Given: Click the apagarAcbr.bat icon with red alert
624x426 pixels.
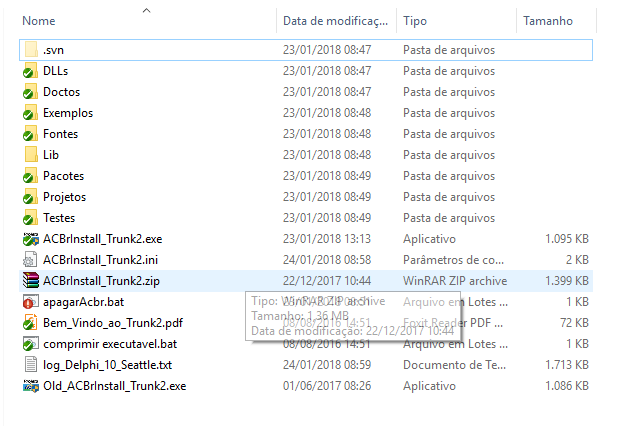Looking at the screenshot, I should (x=31, y=302).
